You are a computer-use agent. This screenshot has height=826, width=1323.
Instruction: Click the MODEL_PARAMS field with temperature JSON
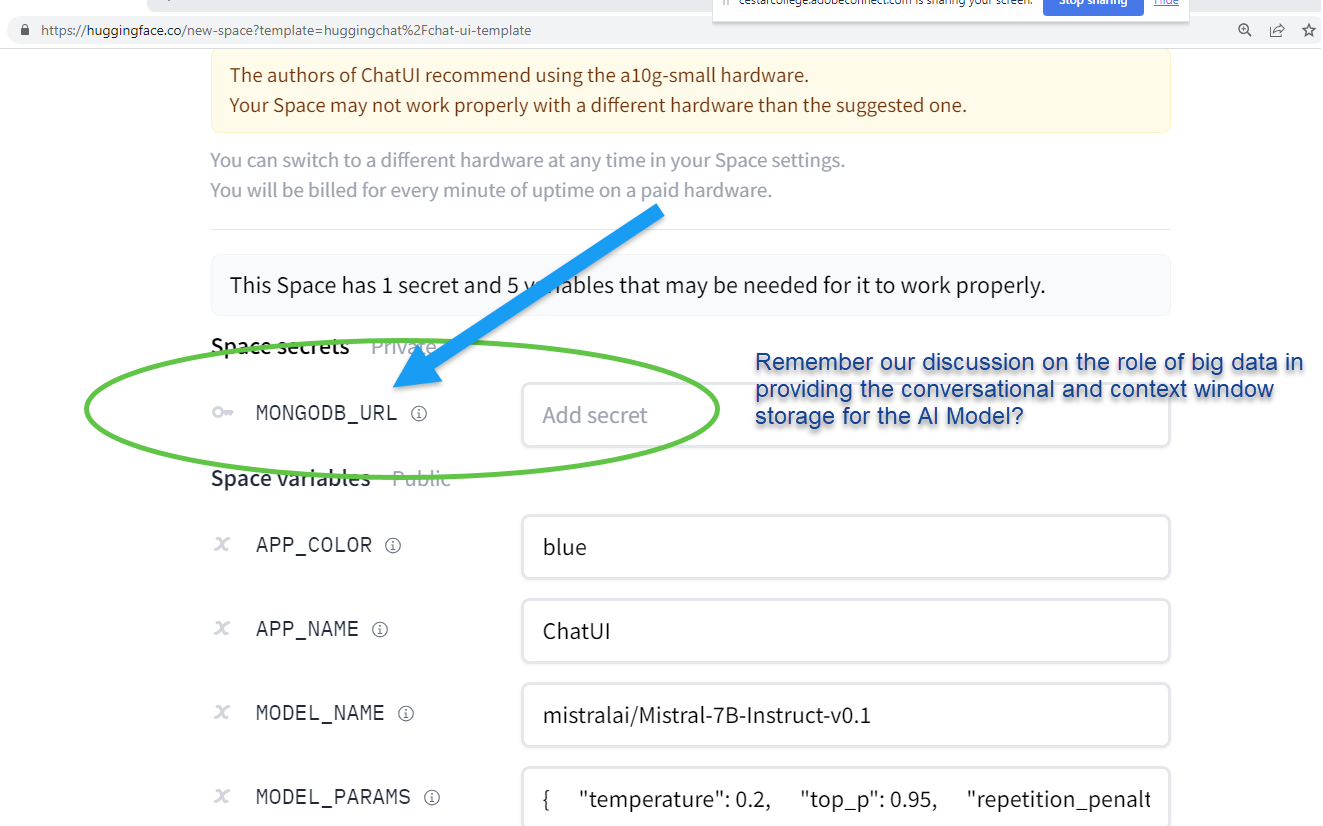845,797
